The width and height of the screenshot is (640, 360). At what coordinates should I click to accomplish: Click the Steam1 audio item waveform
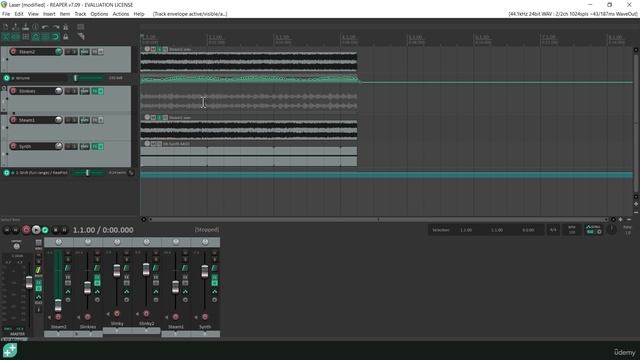point(249,130)
